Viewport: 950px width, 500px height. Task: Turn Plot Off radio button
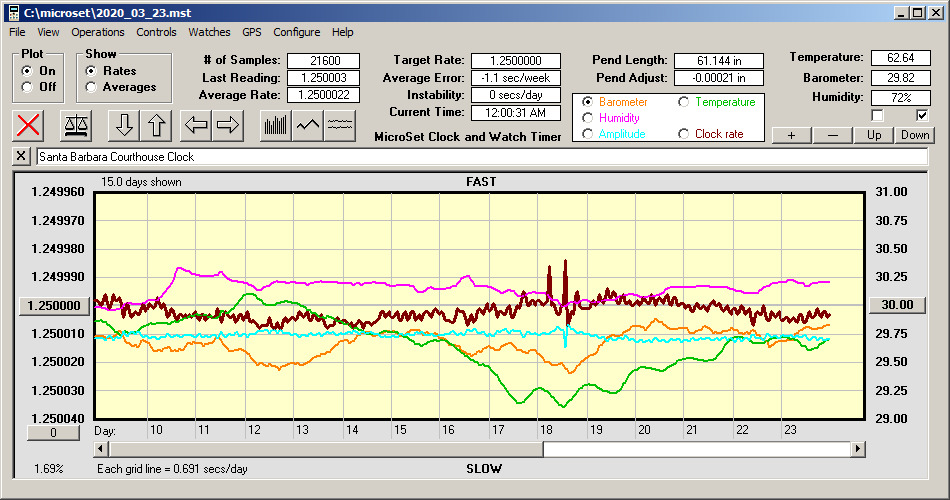(x=27, y=87)
